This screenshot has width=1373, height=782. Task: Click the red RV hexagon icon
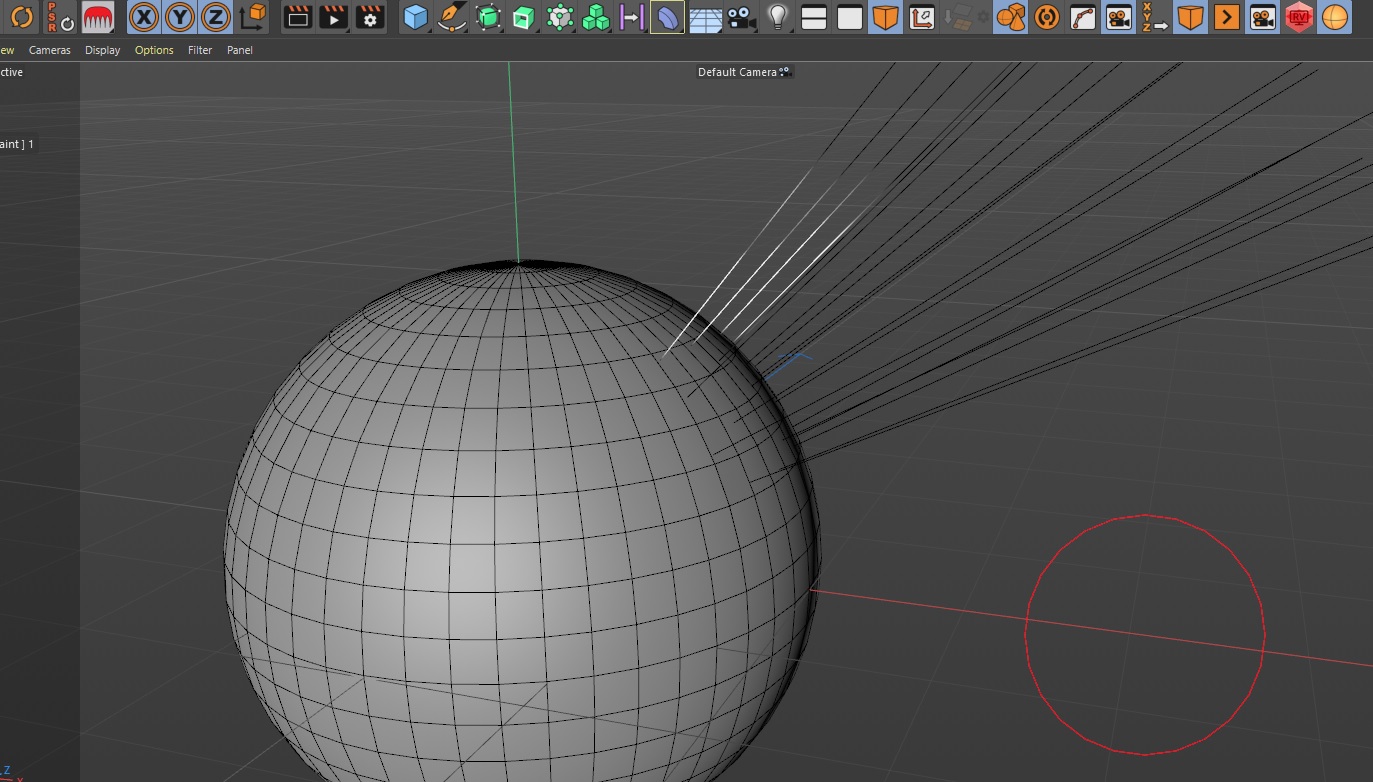(x=1298, y=17)
